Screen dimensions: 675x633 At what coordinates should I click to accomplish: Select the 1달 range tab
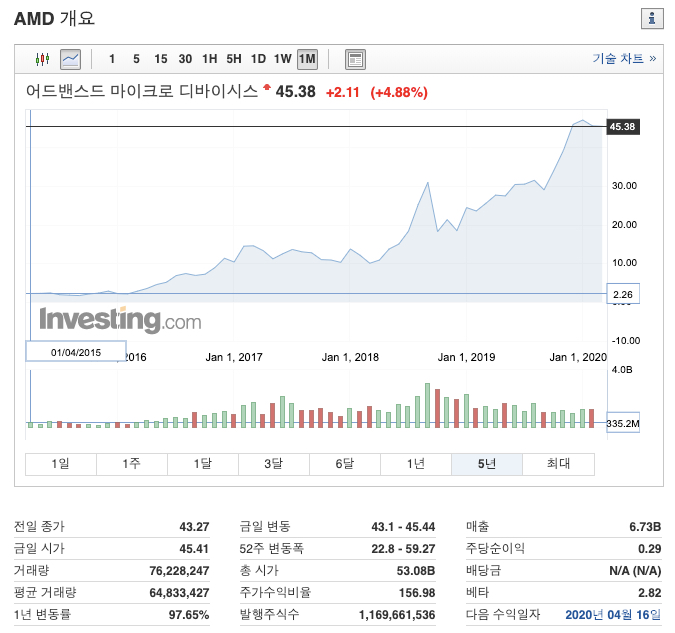(x=203, y=464)
